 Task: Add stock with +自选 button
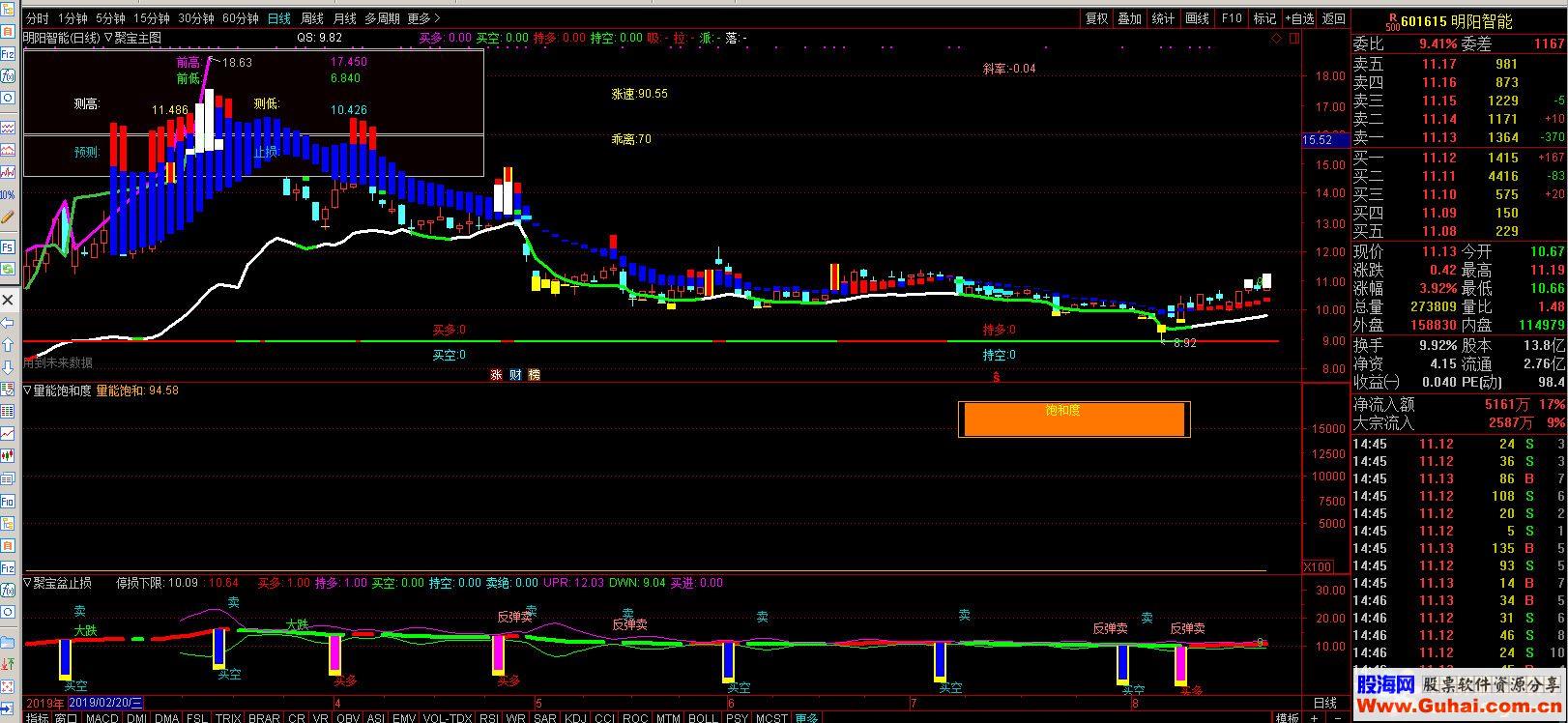click(x=1299, y=18)
